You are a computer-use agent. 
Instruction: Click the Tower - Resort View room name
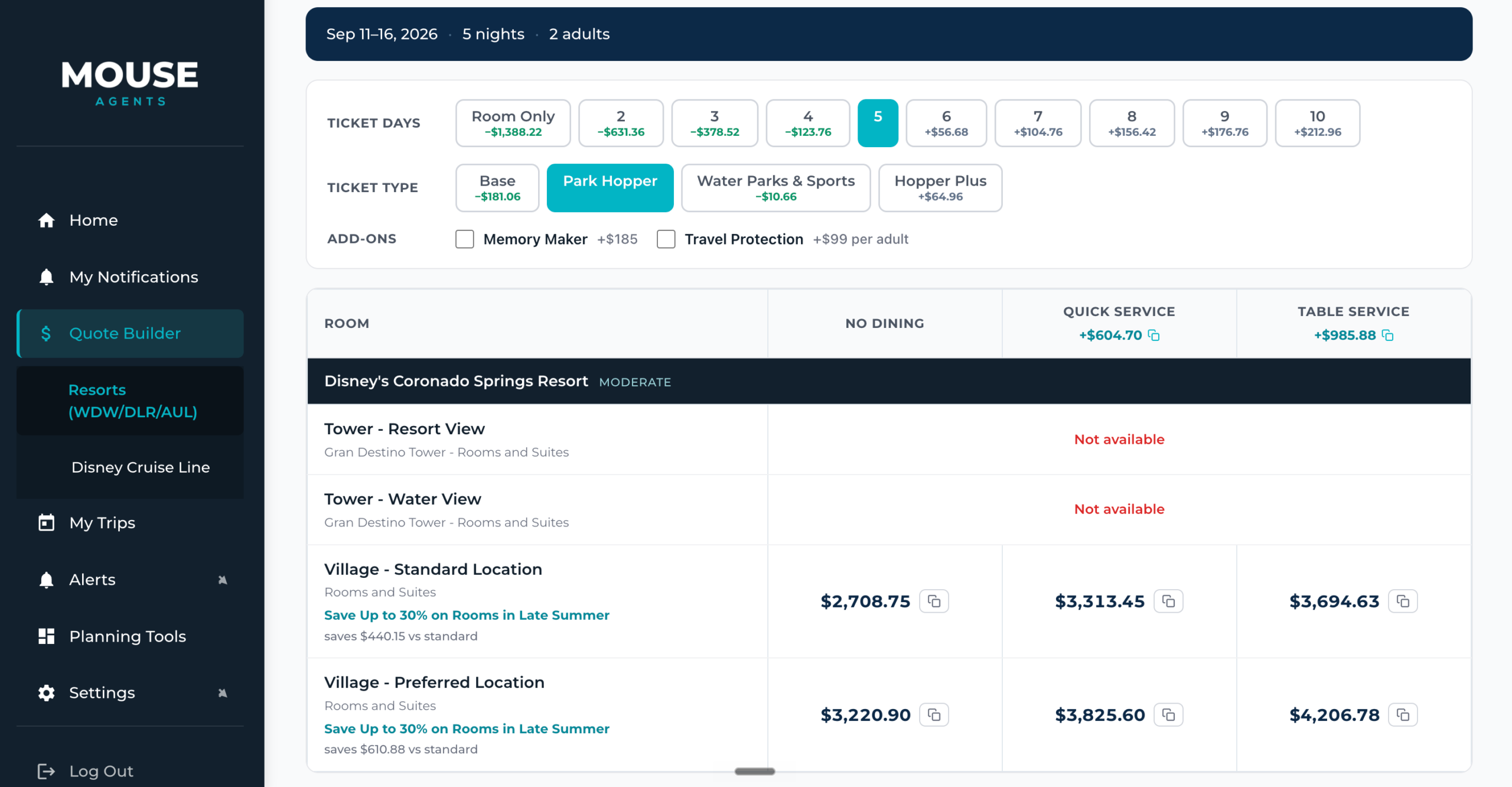coord(405,429)
